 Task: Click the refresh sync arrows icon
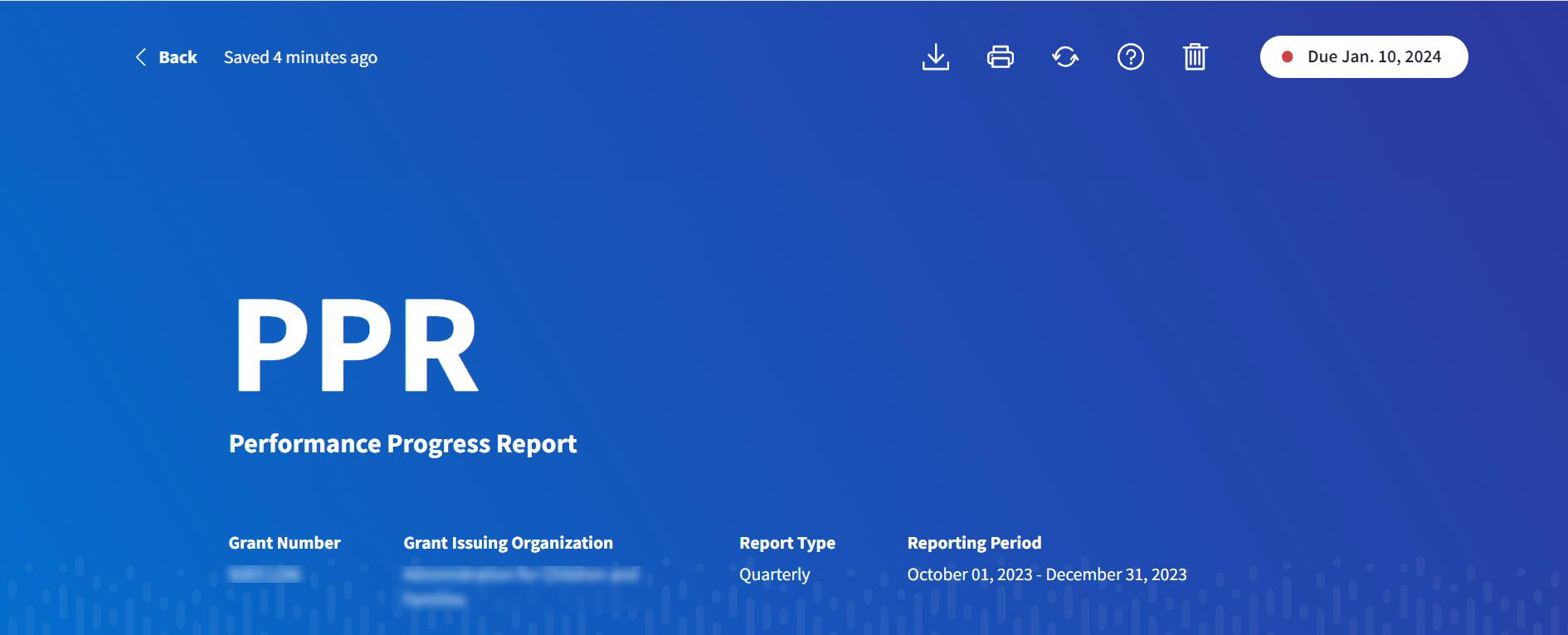(1065, 57)
